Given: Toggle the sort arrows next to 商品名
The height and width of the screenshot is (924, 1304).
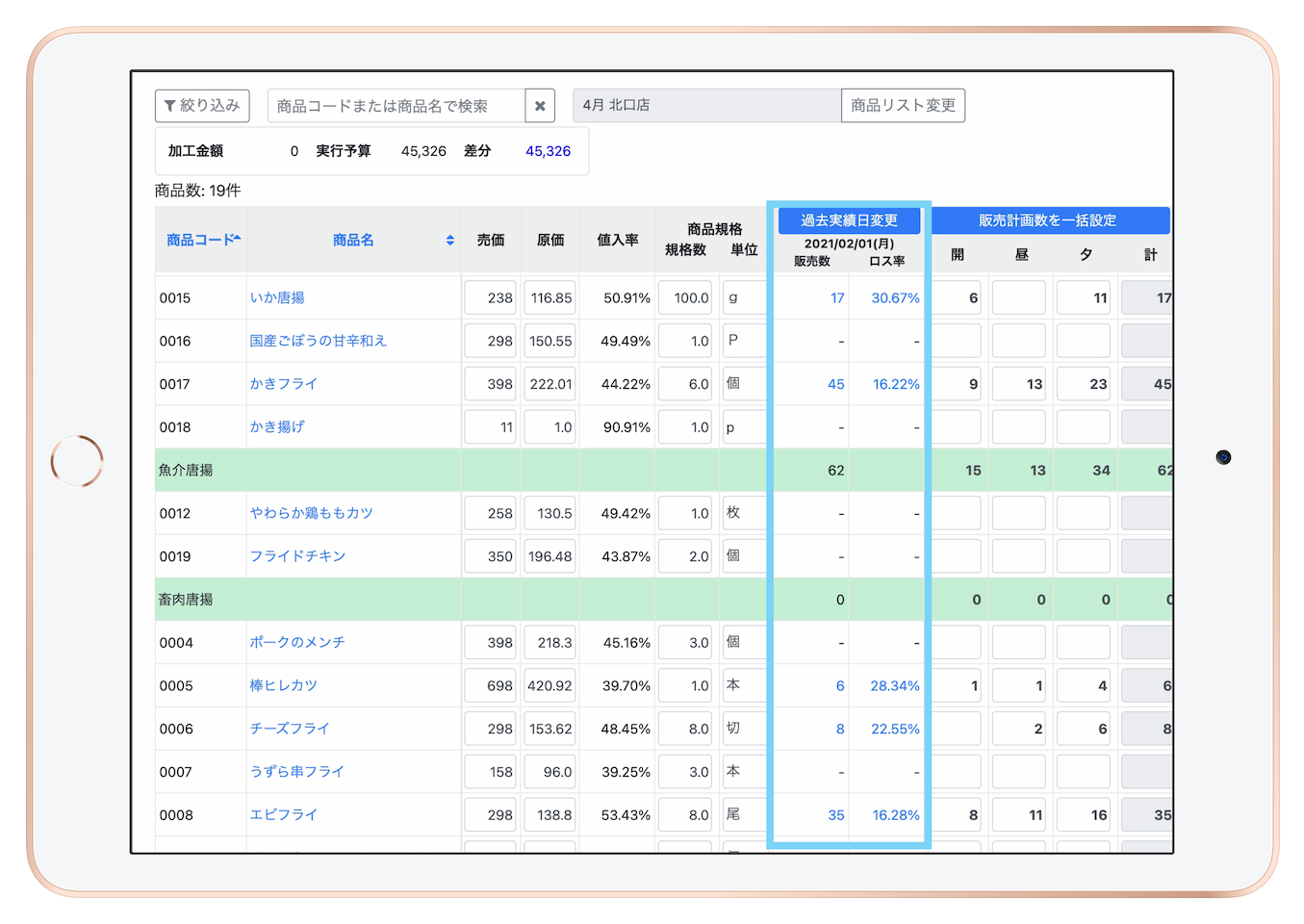Looking at the screenshot, I should coord(450,241).
